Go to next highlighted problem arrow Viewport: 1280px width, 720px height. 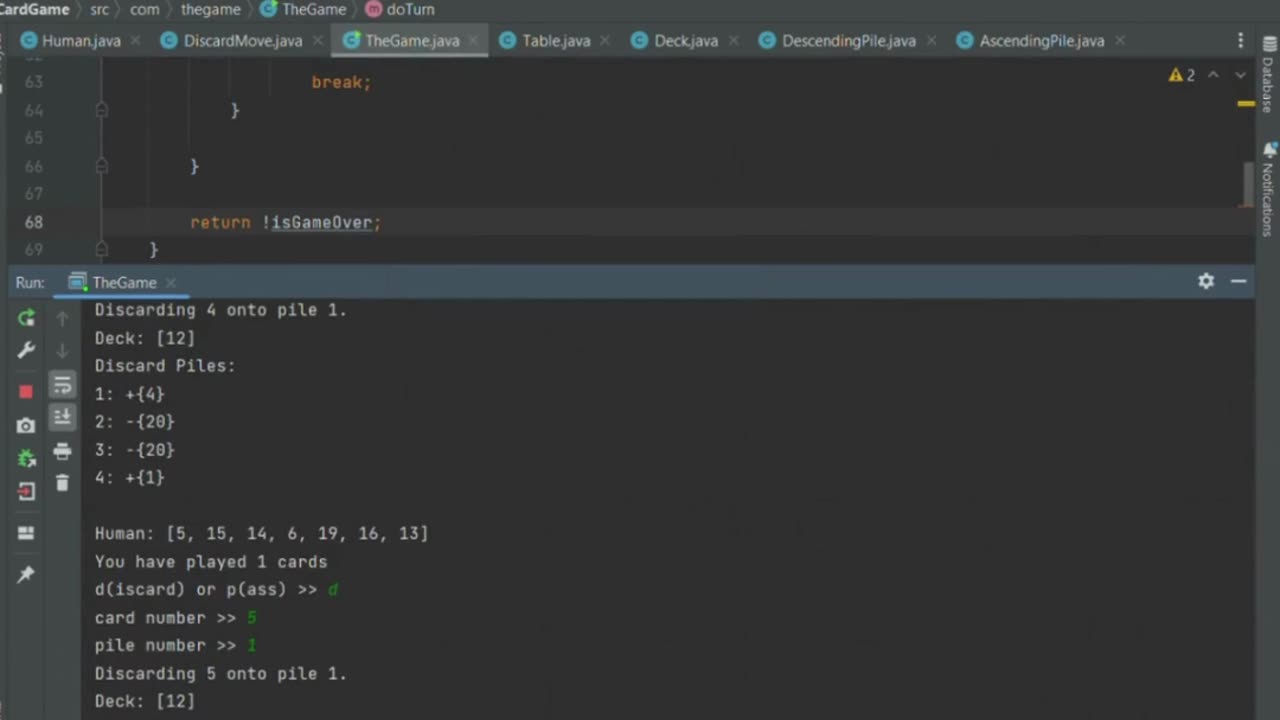click(x=1240, y=75)
